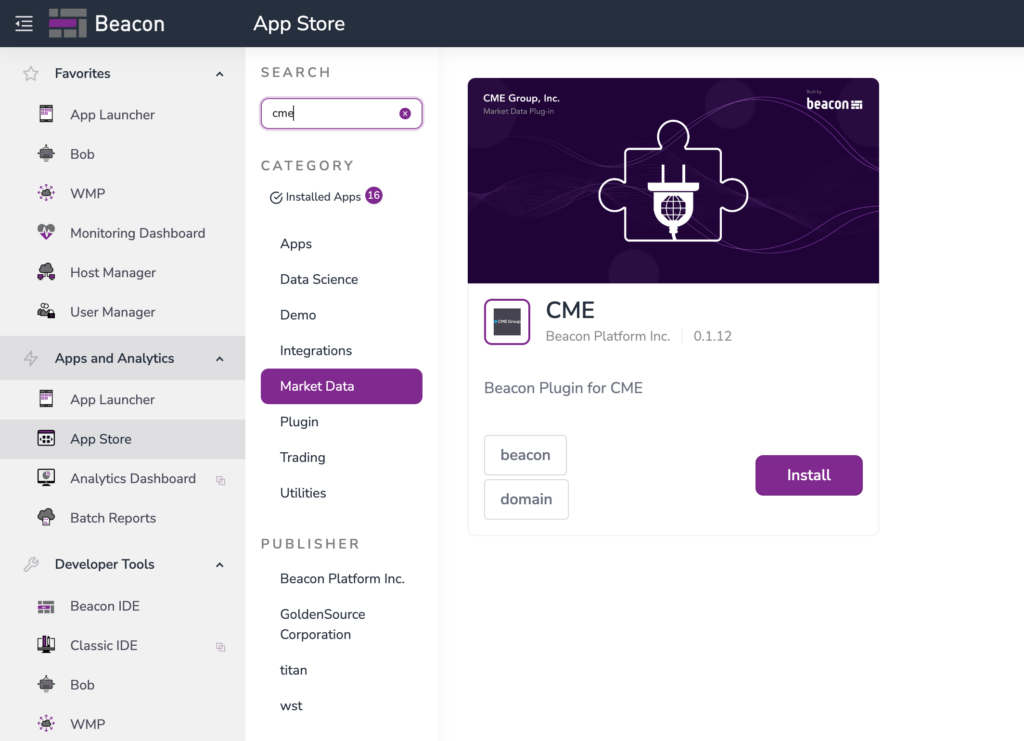
Task: Click the beacon tag on the CME card
Action: [x=525, y=455]
